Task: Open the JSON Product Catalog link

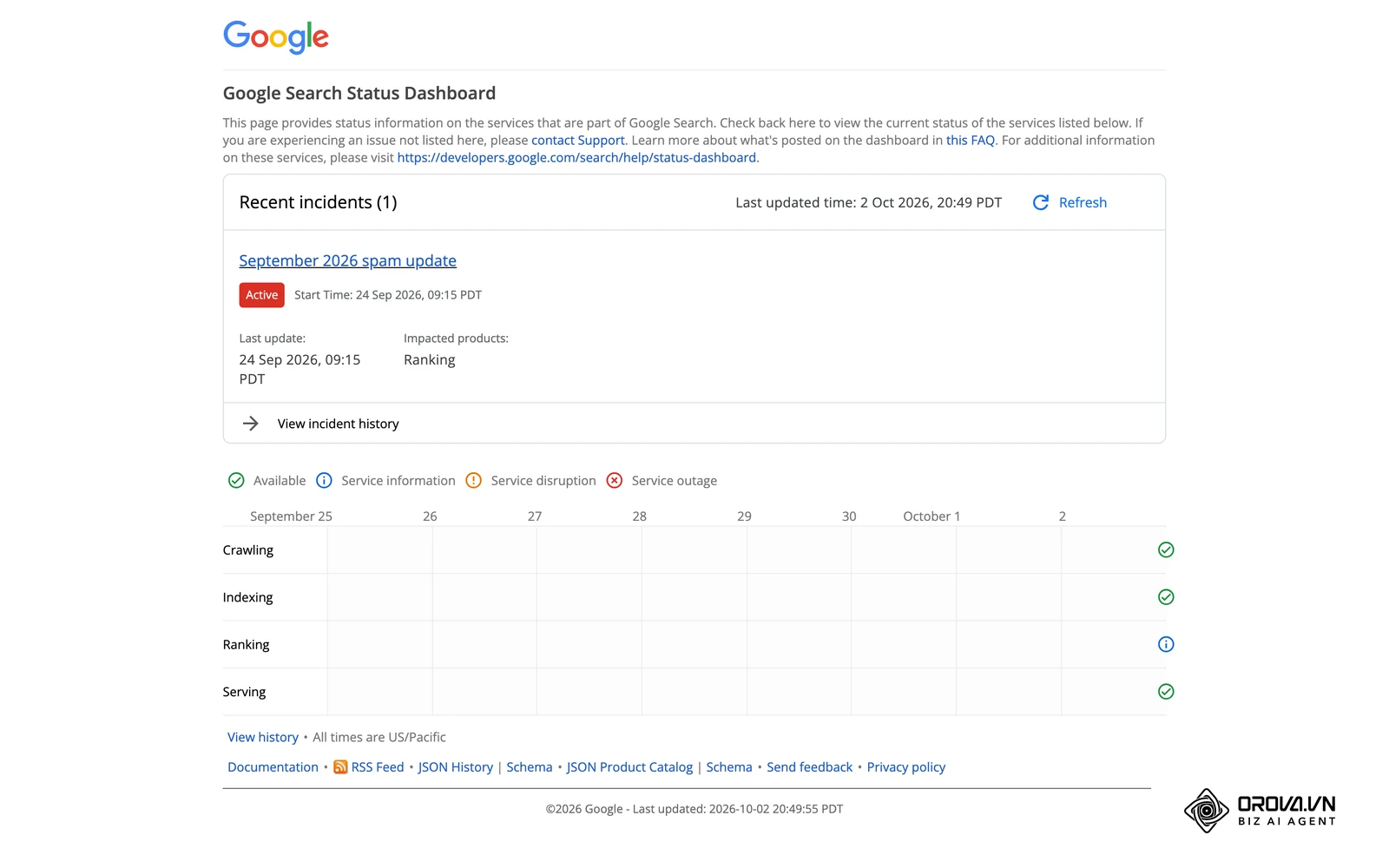Action: pyautogui.click(x=629, y=767)
